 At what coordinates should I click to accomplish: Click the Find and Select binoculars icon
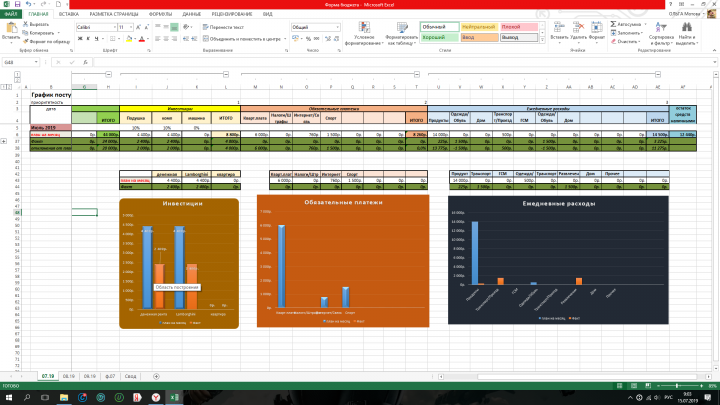click(686, 28)
